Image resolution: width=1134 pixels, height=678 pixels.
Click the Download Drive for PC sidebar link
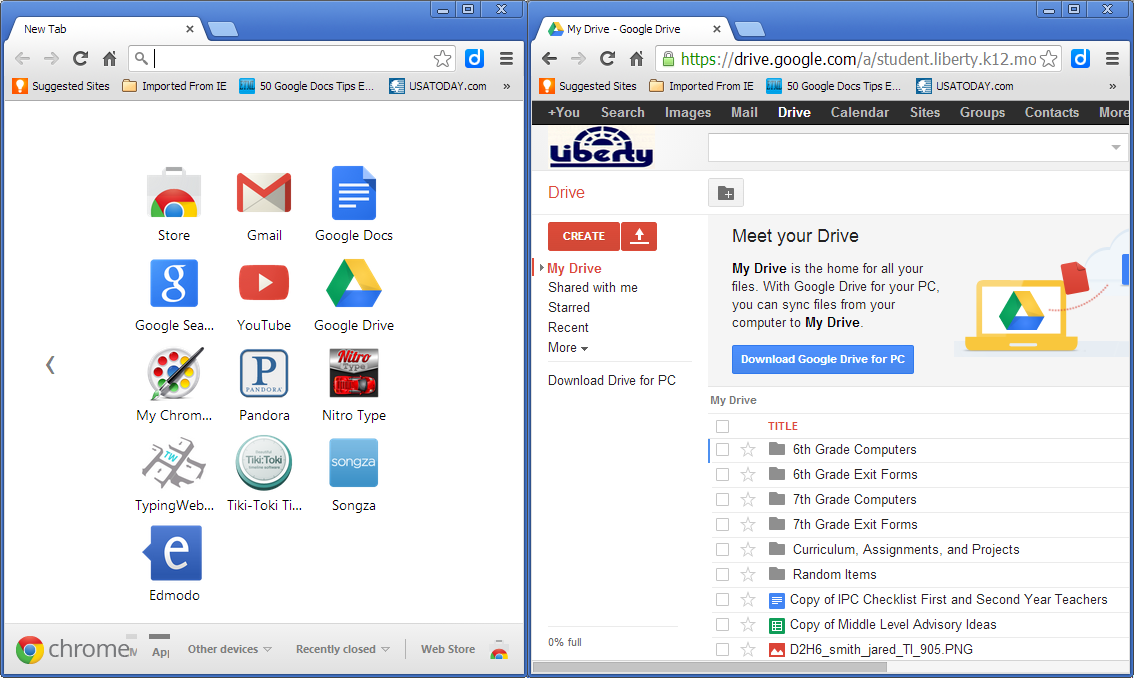click(x=612, y=381)
